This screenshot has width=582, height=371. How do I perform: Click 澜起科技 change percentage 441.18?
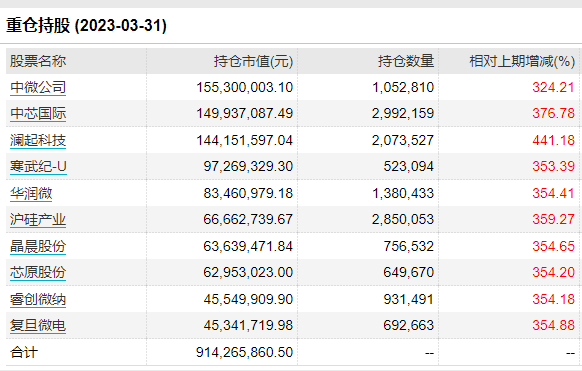click(x=553, y=140)
